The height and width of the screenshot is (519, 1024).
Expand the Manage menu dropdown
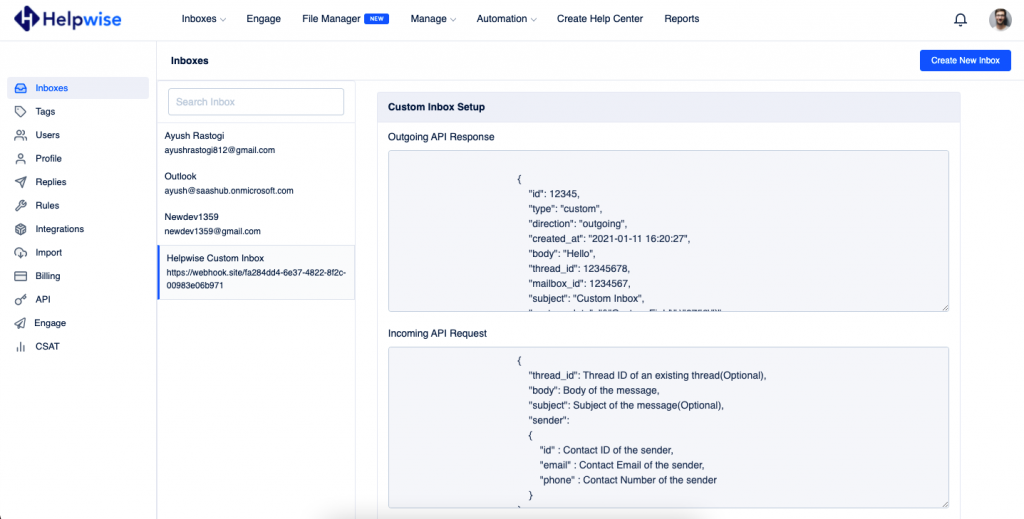point(433,19)
